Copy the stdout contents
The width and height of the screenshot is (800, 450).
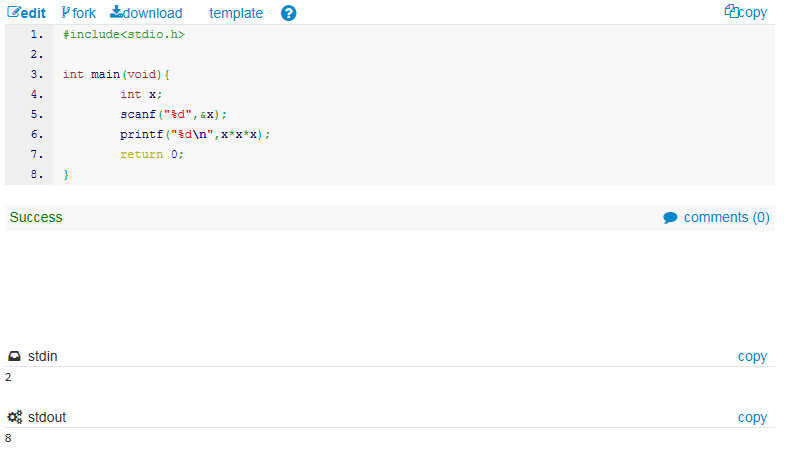point(752,417)
